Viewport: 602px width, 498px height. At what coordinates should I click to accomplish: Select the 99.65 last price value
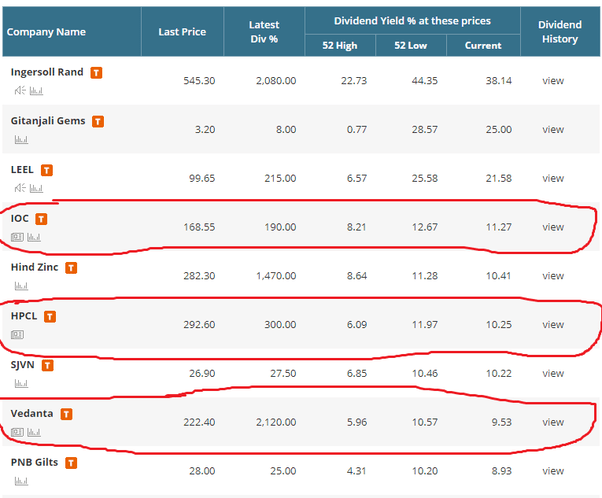202,178
